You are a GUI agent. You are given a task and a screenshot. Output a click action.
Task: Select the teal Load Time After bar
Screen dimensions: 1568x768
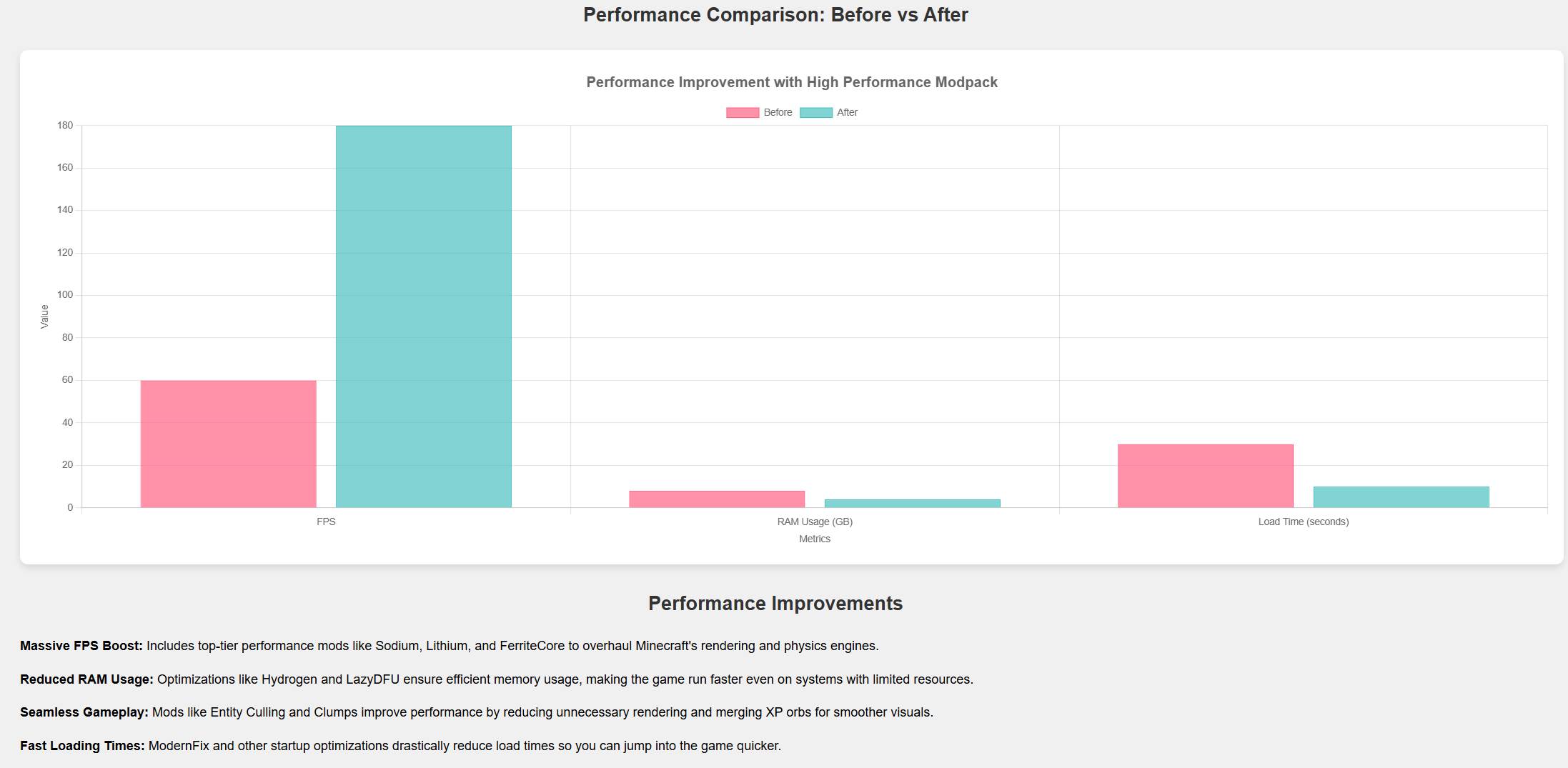click(1401, 497)
